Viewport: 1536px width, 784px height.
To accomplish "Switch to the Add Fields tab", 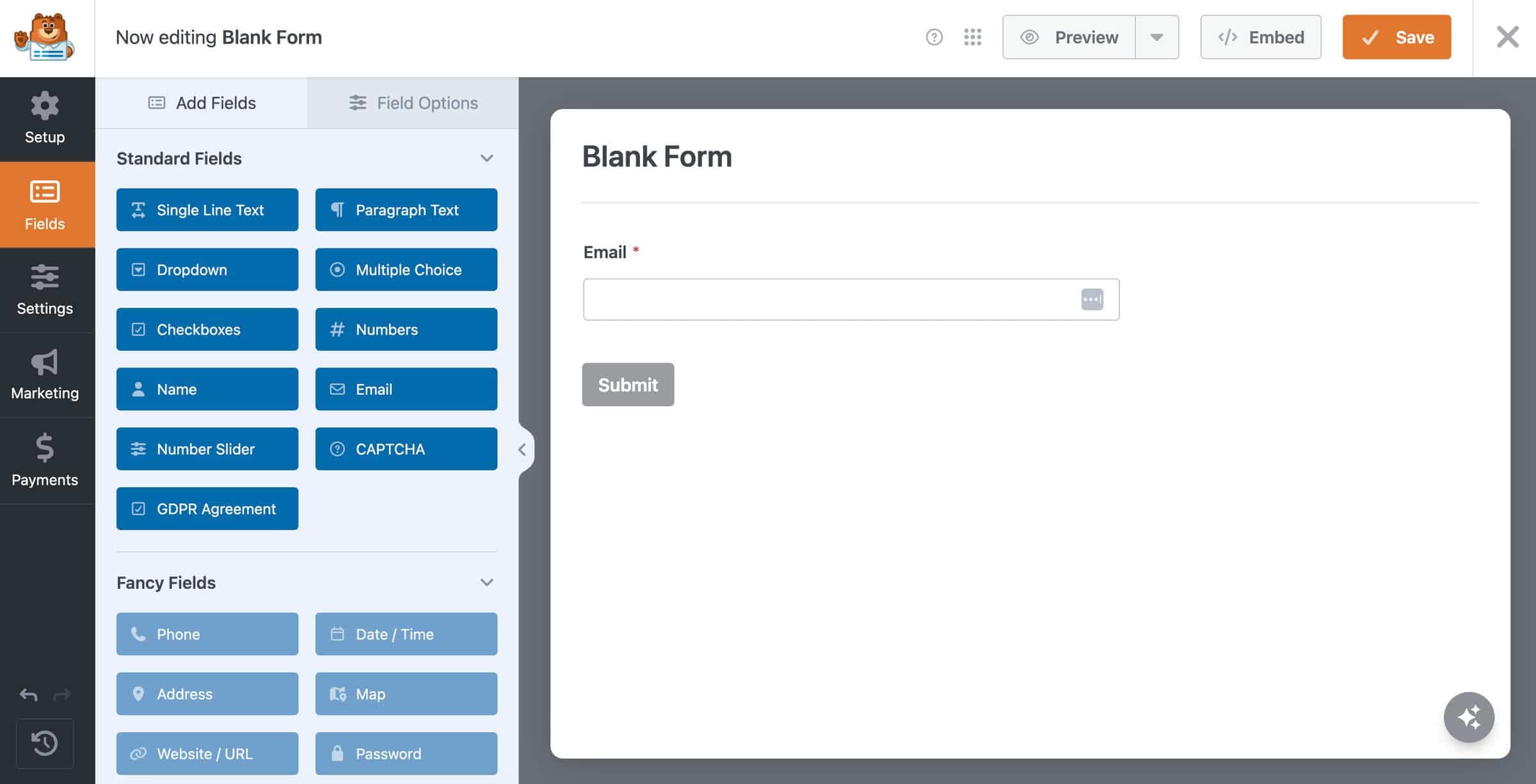I will [x=202, y=103].
